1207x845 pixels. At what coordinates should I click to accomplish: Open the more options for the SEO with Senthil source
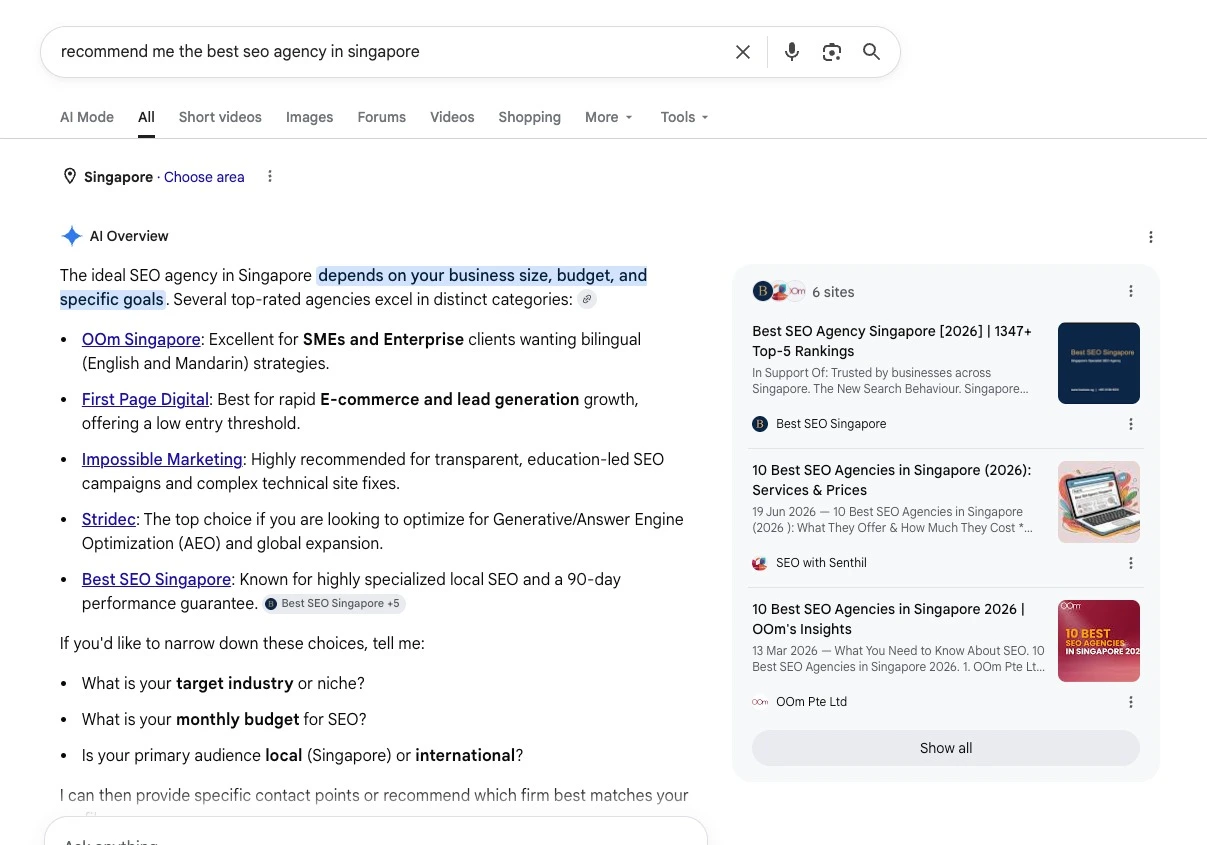[1131, 563]
